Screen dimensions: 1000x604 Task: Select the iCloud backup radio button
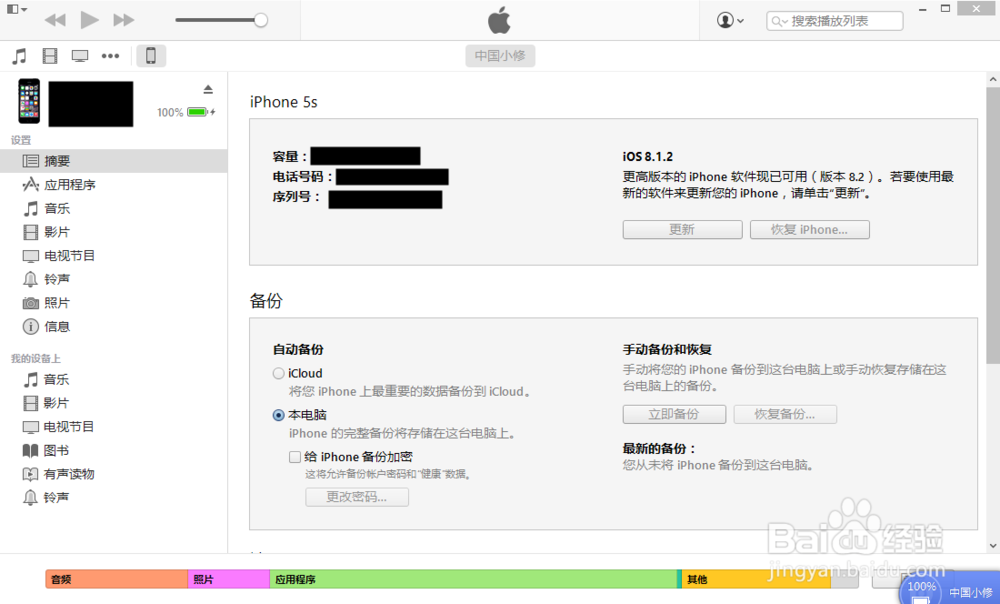point(279,373)
